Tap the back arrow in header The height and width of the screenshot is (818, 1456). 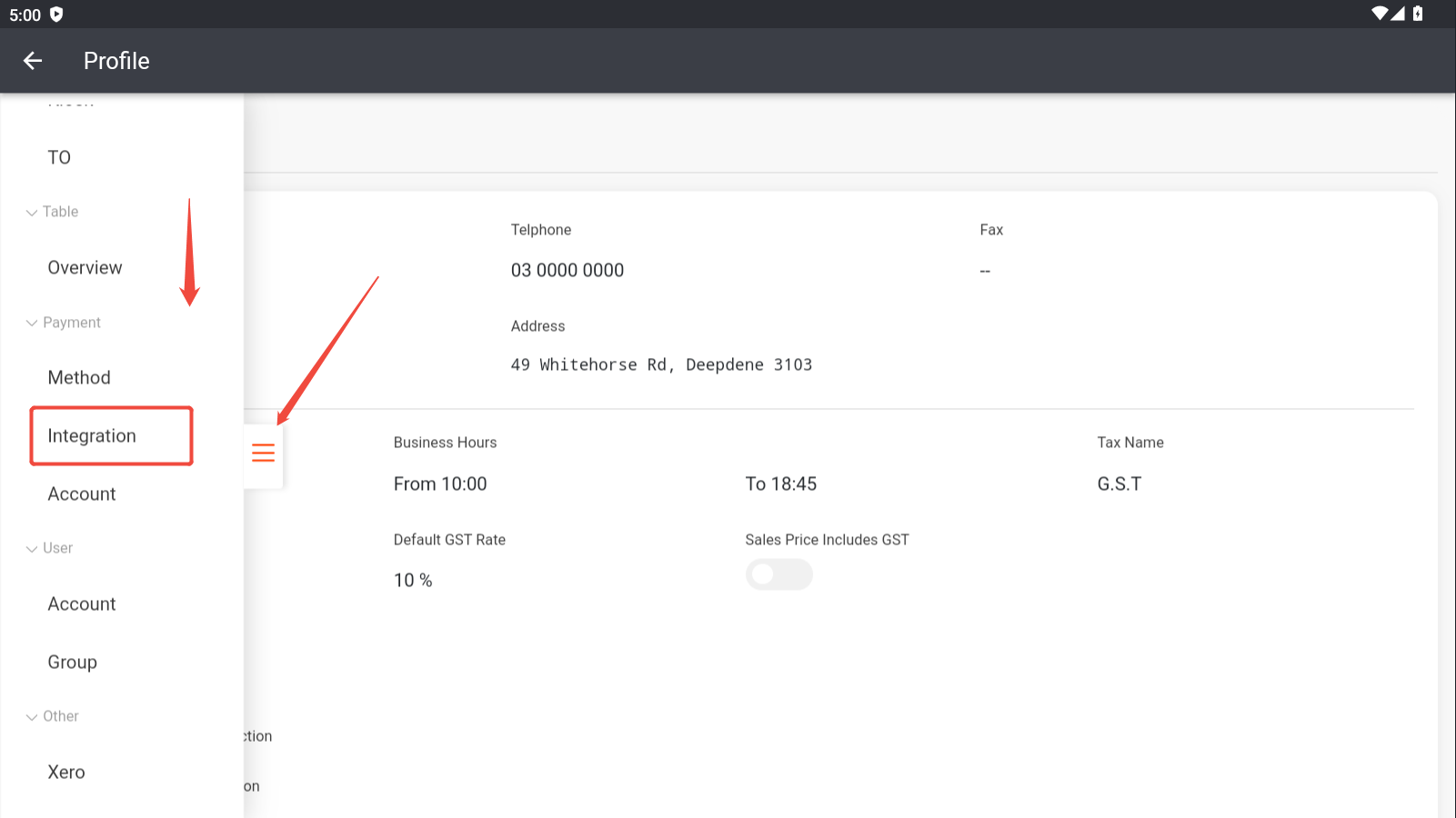click(33, 61)
